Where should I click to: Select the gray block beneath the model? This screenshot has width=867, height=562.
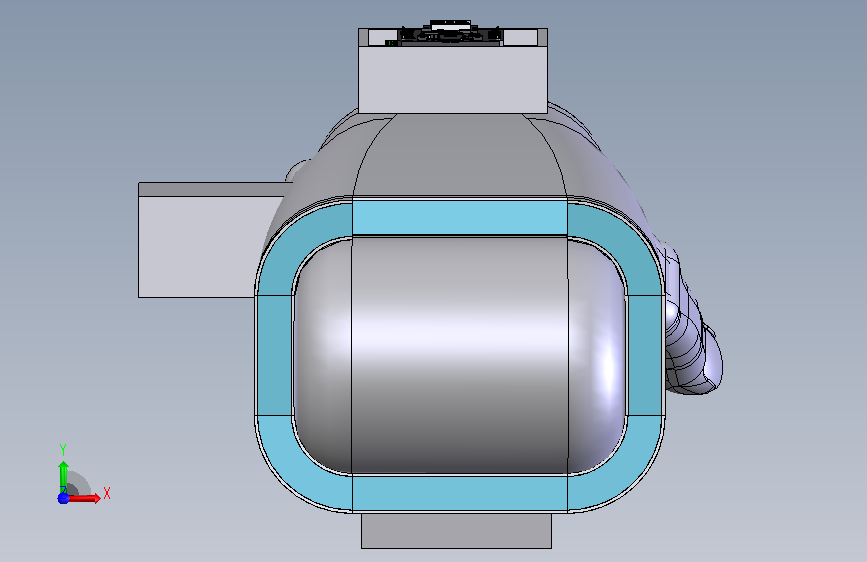pyautogui.click(x=456, y=530)
